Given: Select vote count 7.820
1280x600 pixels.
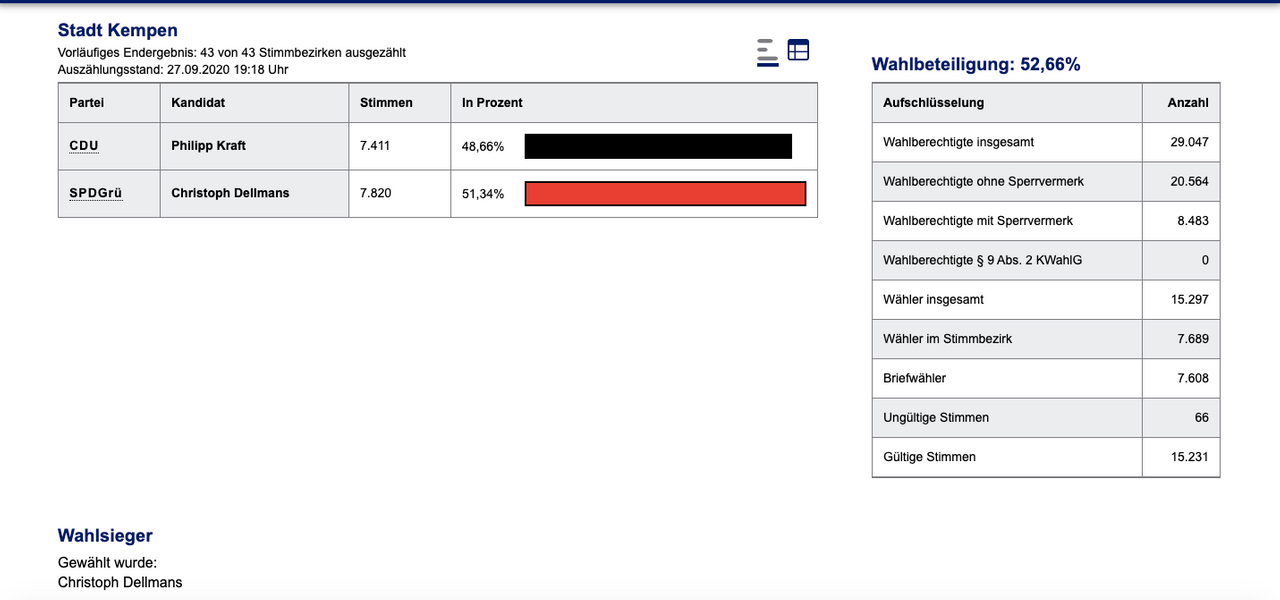Looking at the screenshot, I should [375, 193].
